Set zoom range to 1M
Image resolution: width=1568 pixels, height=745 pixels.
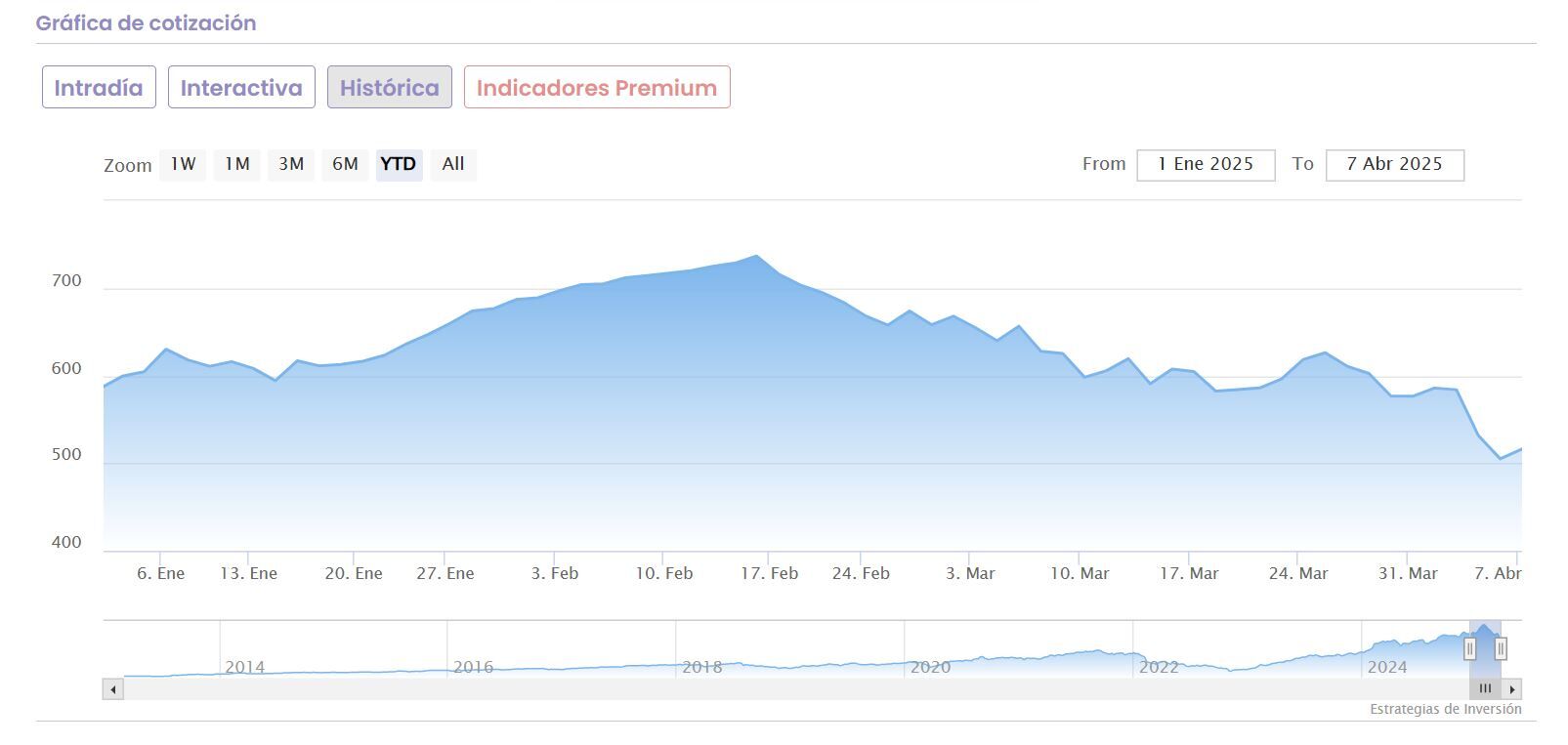237,164
